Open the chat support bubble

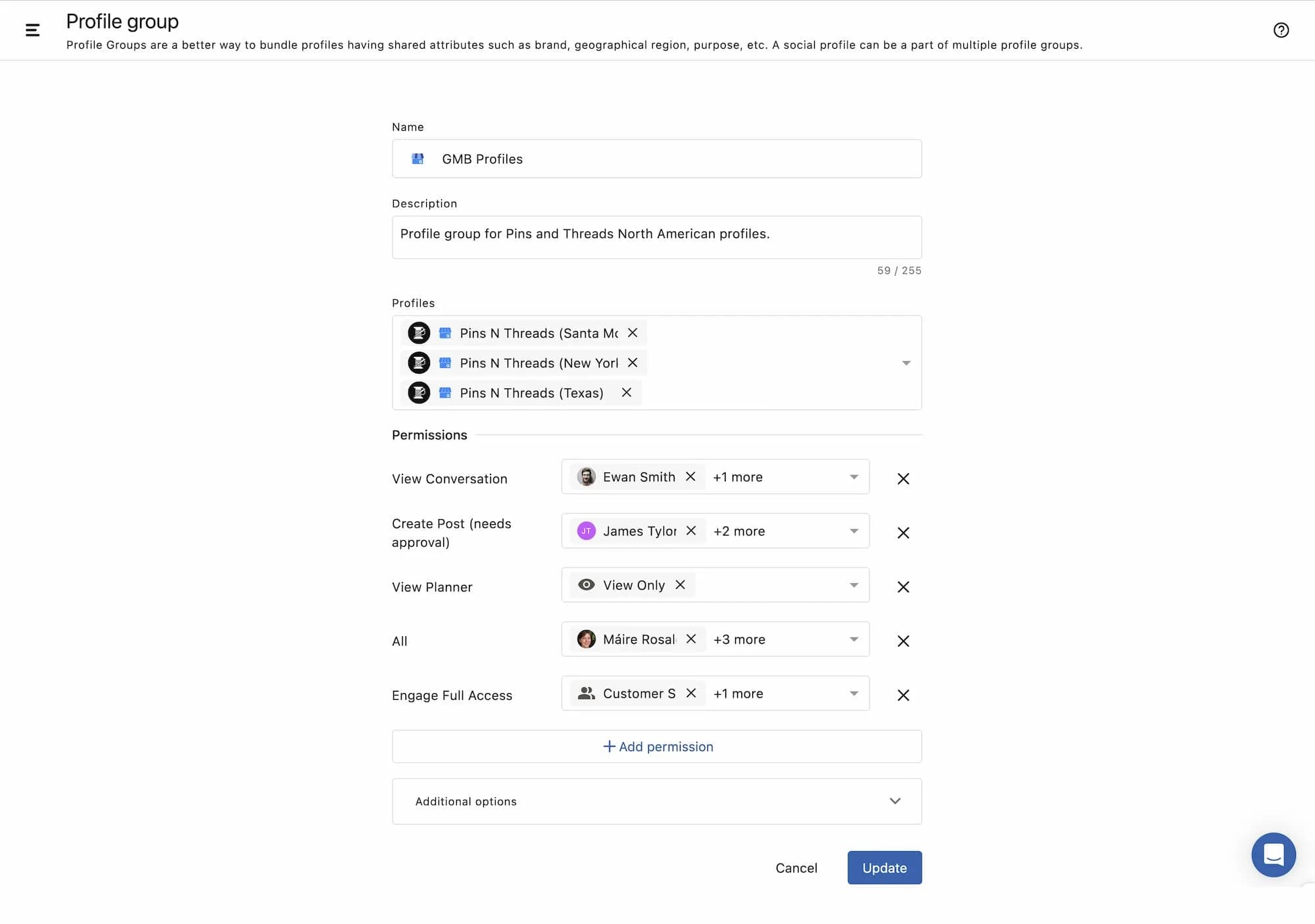tap(1273, 854)
